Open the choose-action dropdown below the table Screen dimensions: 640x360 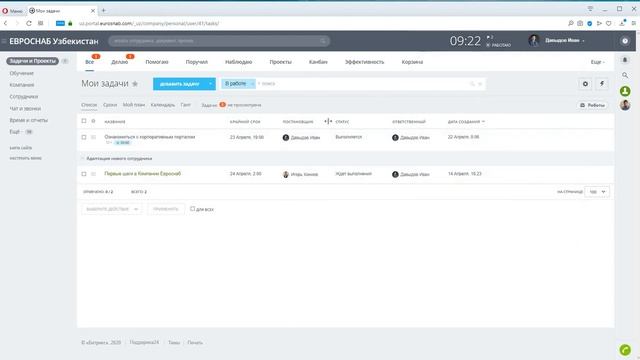click(x=112, y=209)
